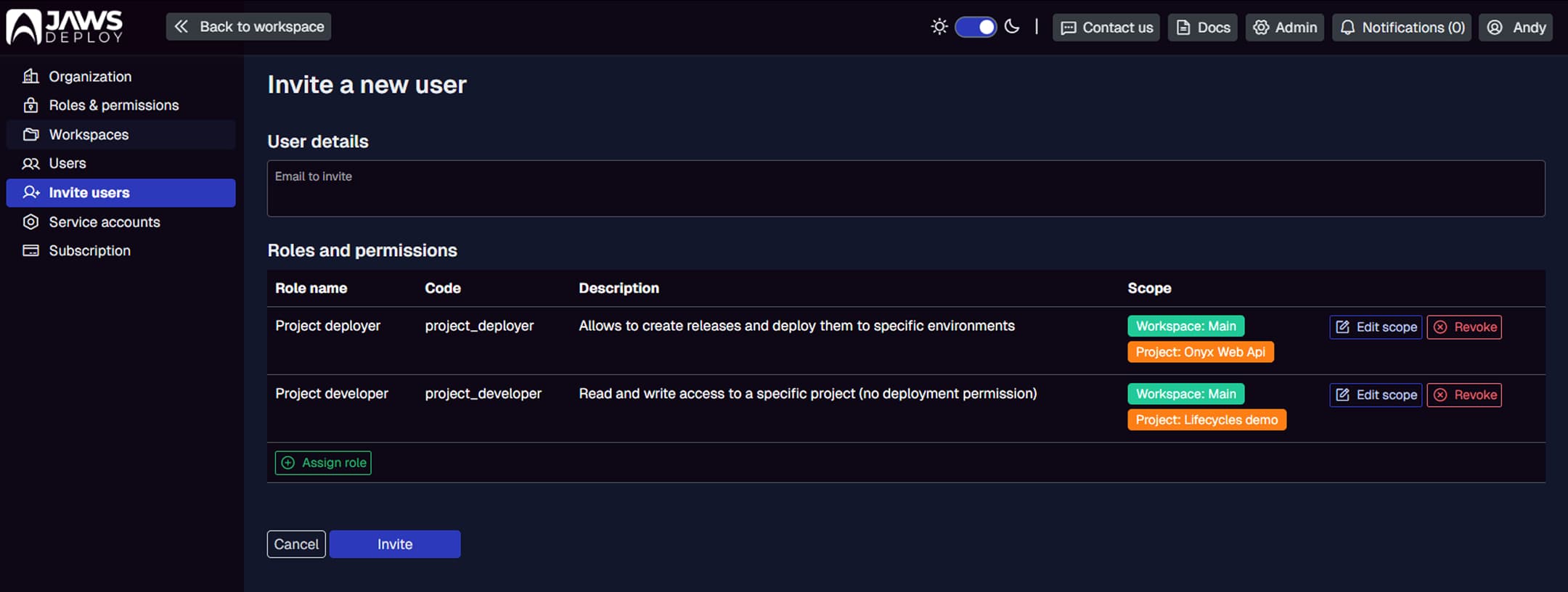Click the sun light-mode icon

coord(939,27)
